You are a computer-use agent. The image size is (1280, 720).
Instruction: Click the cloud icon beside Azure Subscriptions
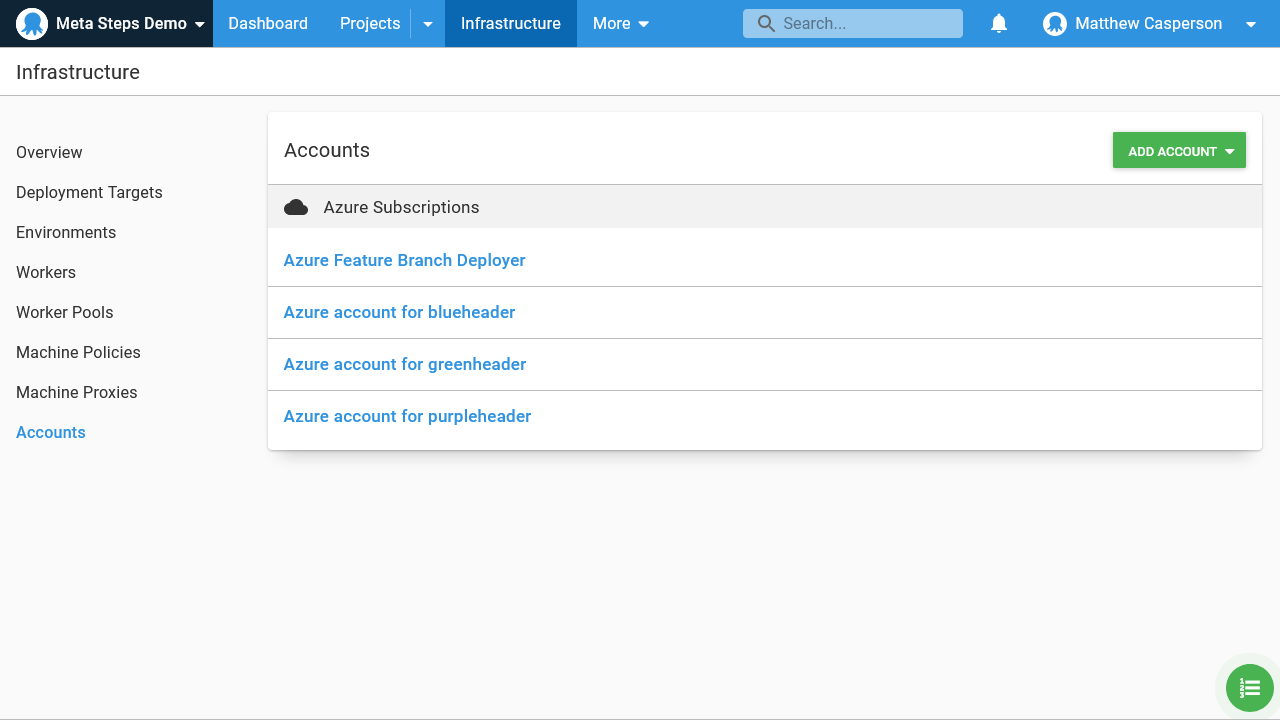click(296, 207)
